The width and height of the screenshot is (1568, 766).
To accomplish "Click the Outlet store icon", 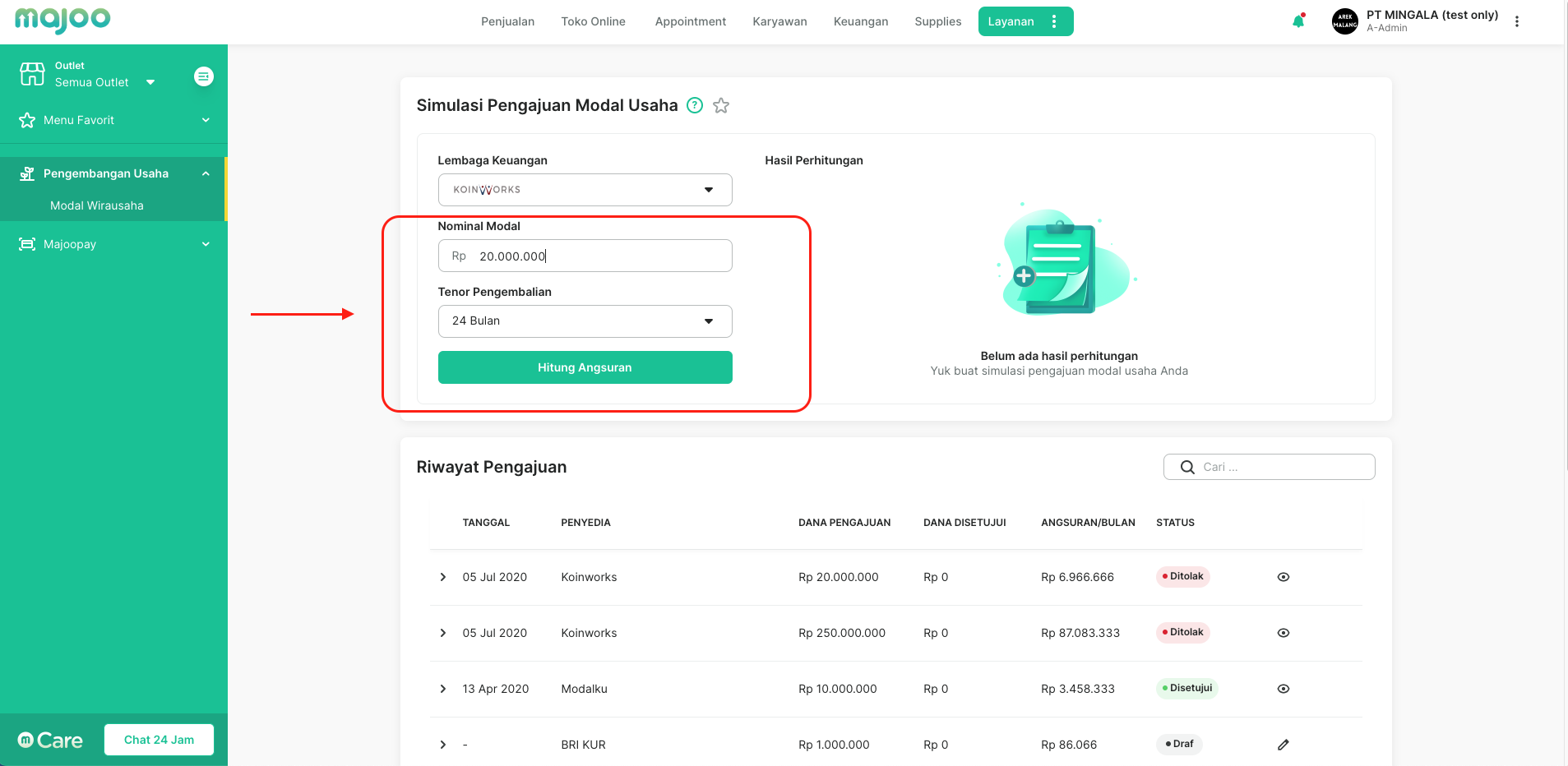I will pyautogui.click(x=32, y=74).
